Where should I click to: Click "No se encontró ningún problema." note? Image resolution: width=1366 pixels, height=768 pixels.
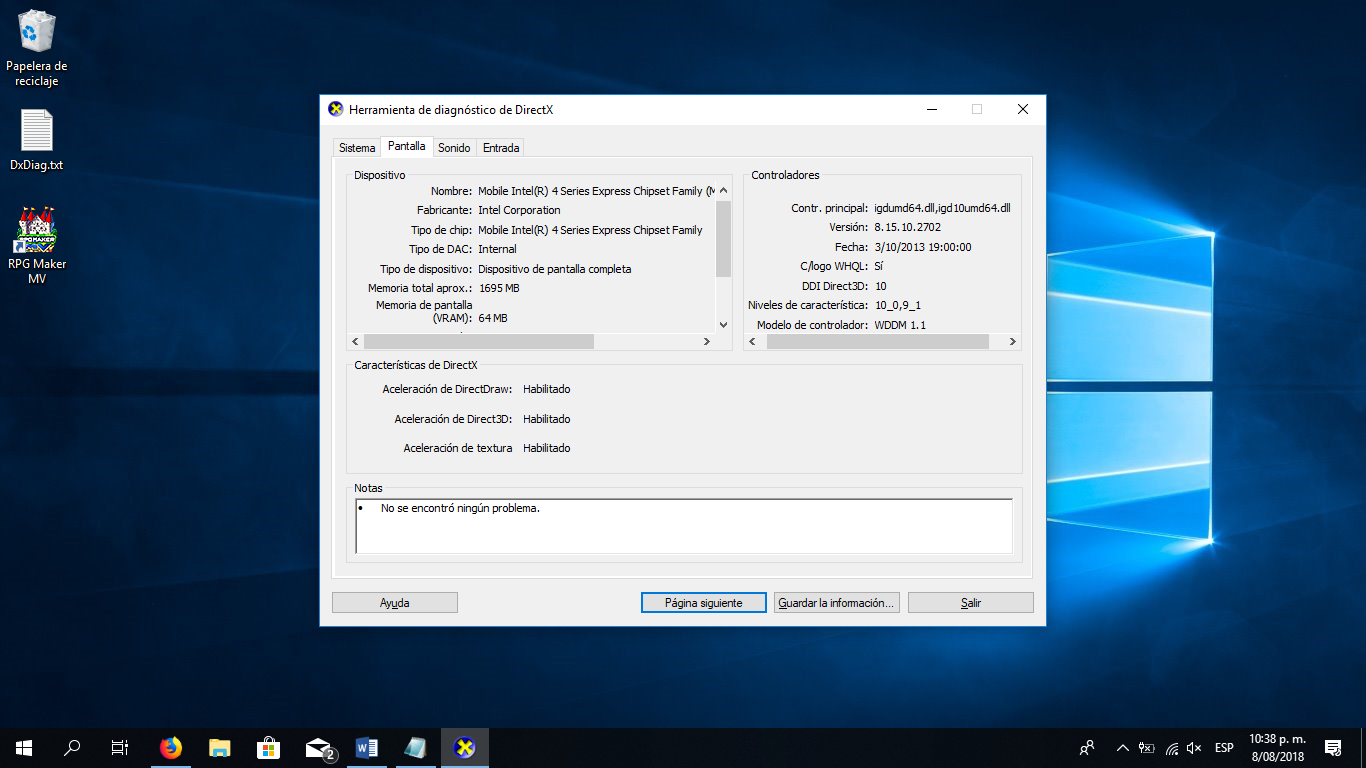460,508
